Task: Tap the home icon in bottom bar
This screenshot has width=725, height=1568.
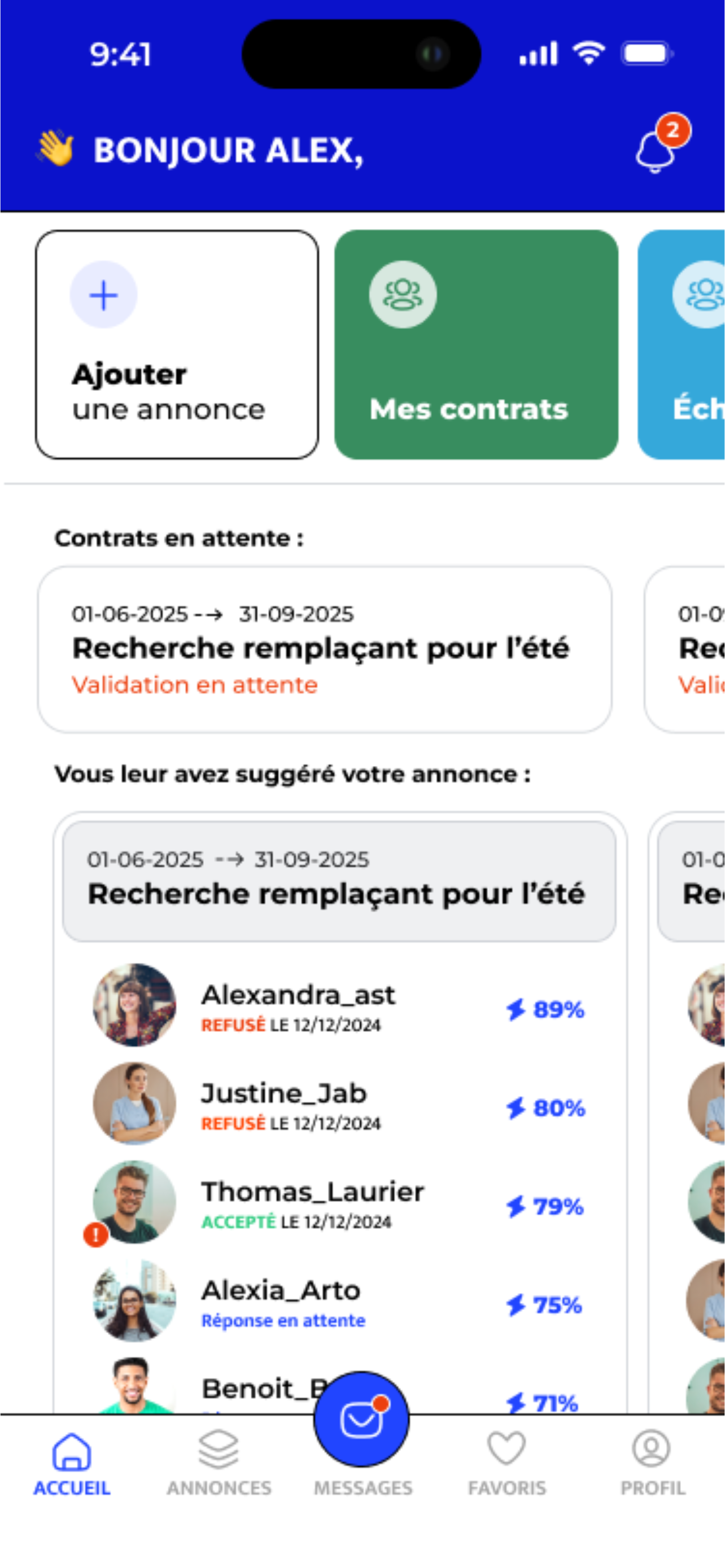Action: coord(72,1451)
